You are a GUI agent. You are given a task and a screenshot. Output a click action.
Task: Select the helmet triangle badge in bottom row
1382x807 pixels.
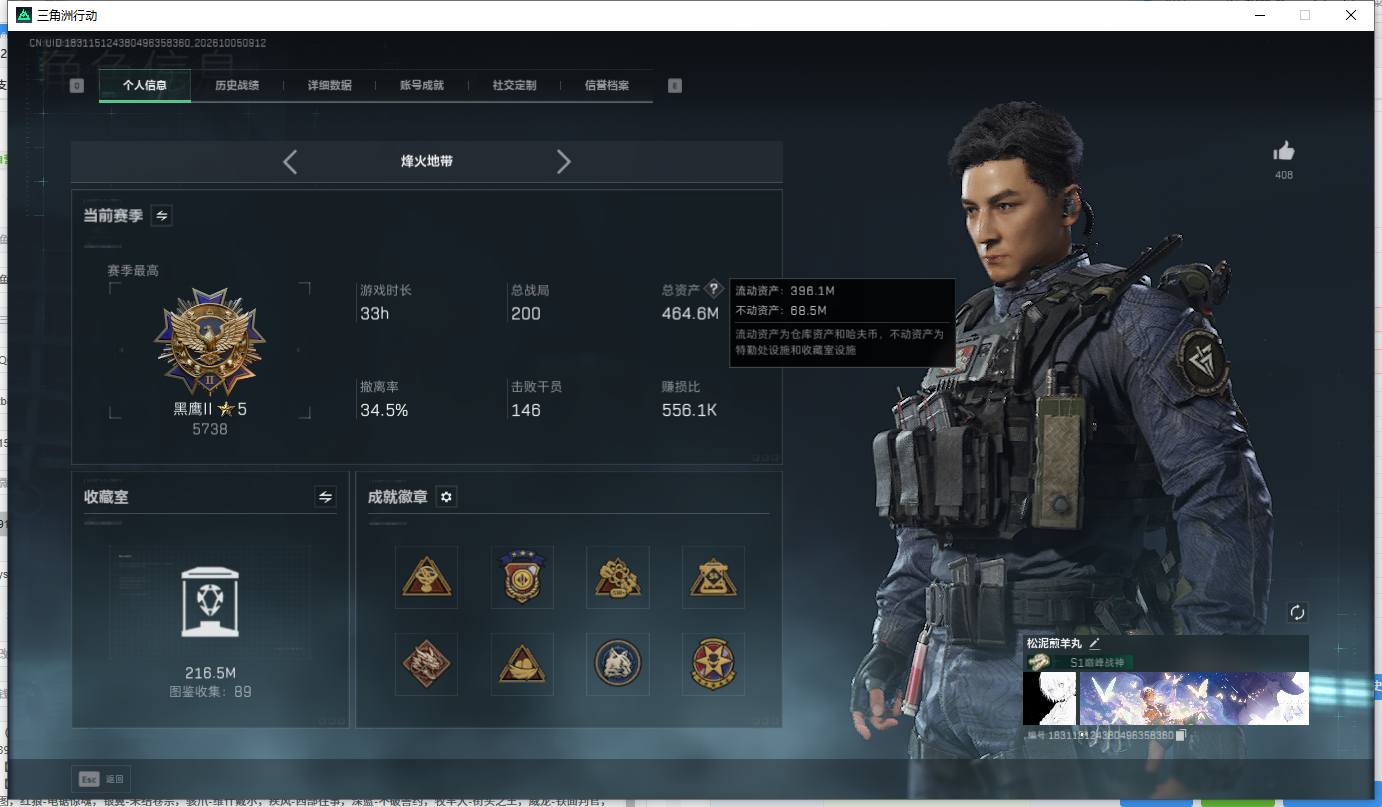click(522, 664)
